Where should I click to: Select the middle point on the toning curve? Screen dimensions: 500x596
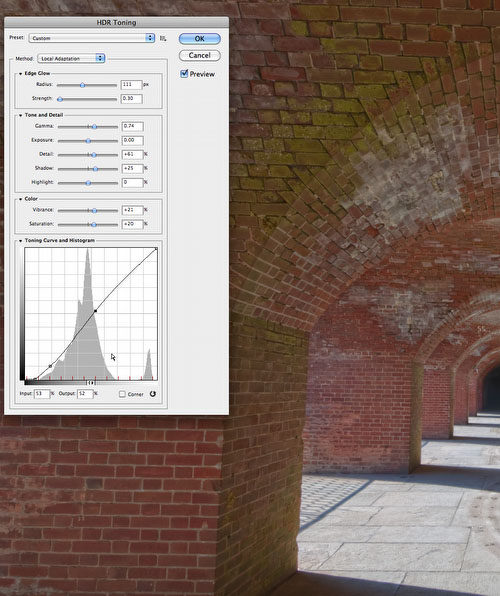point(95,311)
